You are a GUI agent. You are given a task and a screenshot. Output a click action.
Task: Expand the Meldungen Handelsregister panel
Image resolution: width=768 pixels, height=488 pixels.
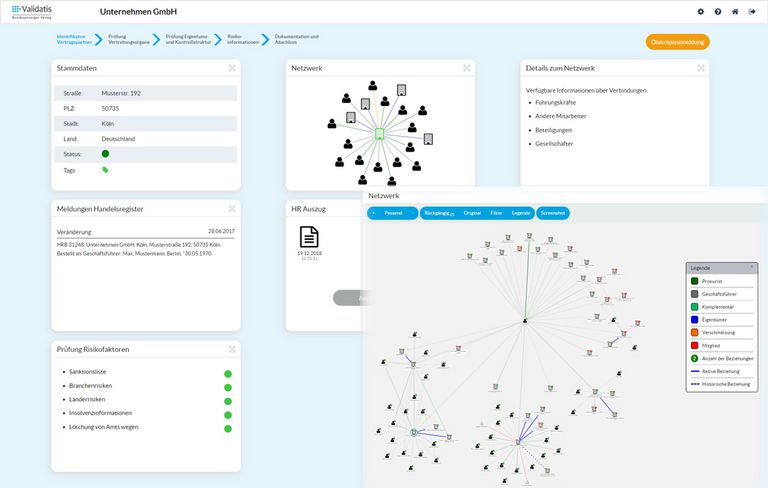(232, 209)
